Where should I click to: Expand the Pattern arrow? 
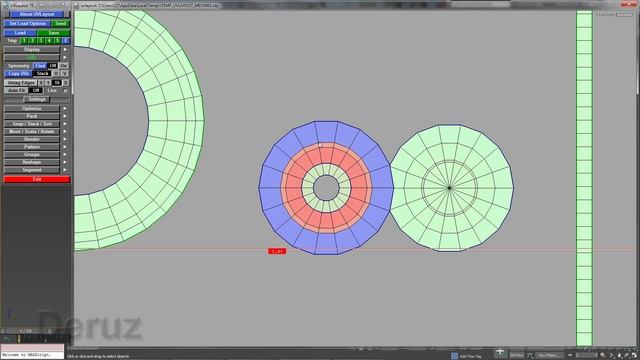pyautogui.click(x=65, y=147)
